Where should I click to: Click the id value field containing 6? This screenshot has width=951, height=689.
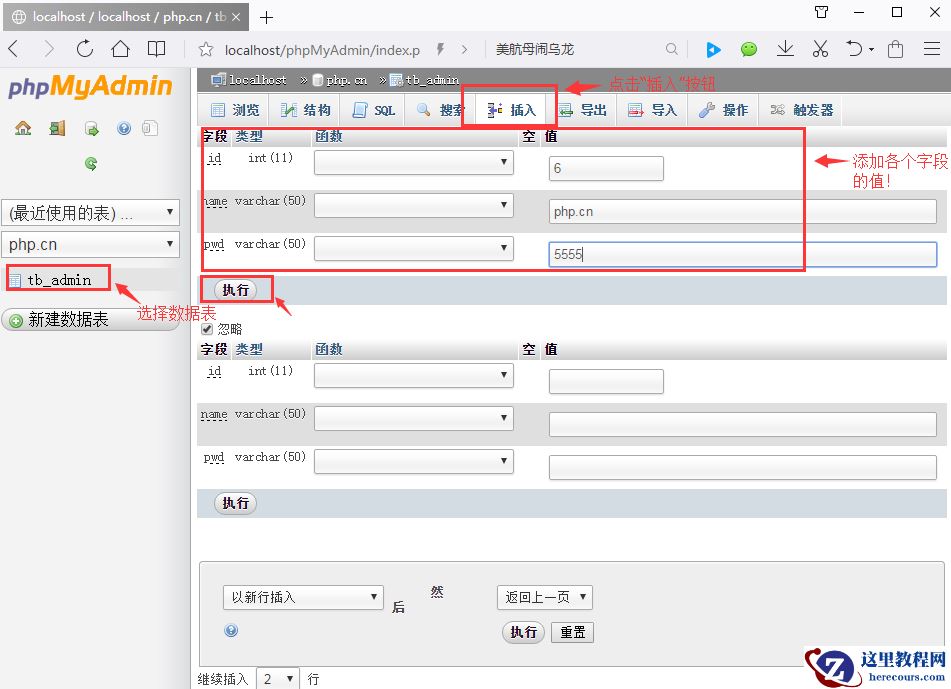tap(607, 168)
